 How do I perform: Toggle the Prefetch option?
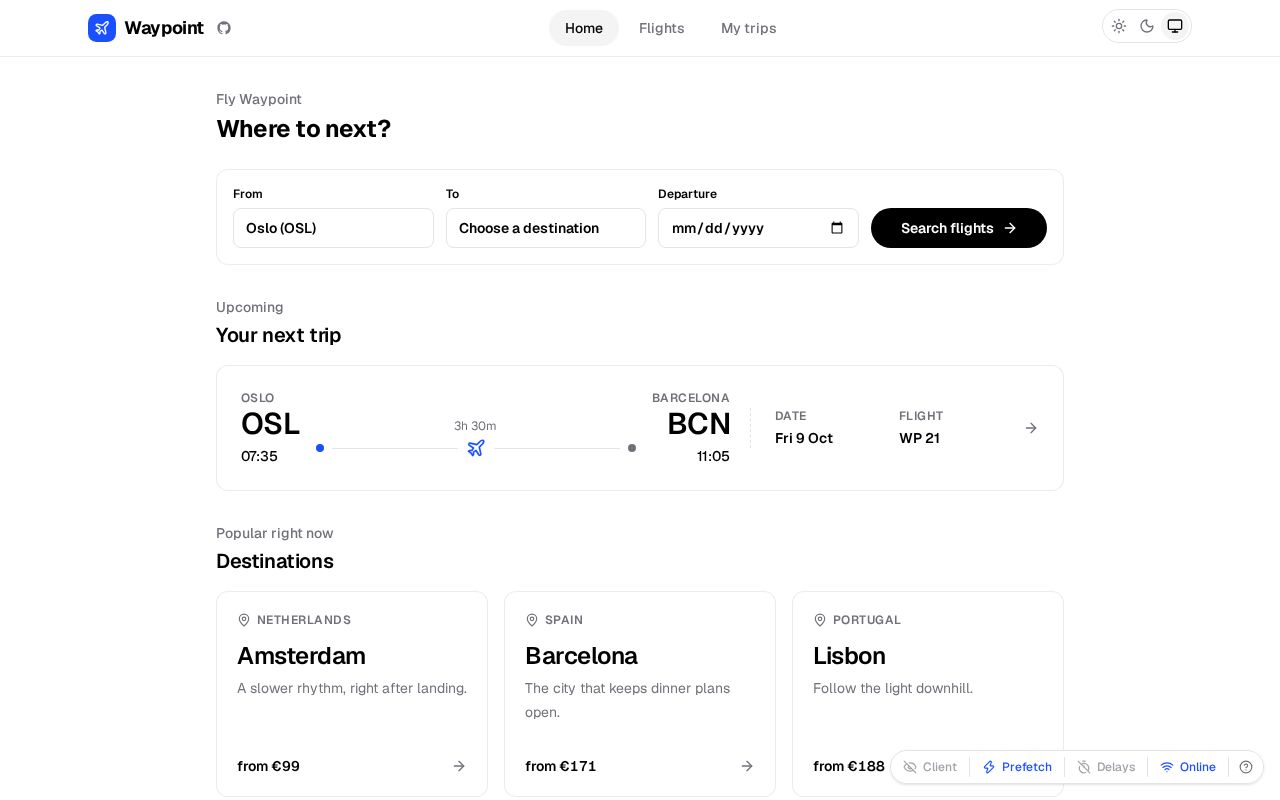pyautogui.click(x=1017, y=767)
